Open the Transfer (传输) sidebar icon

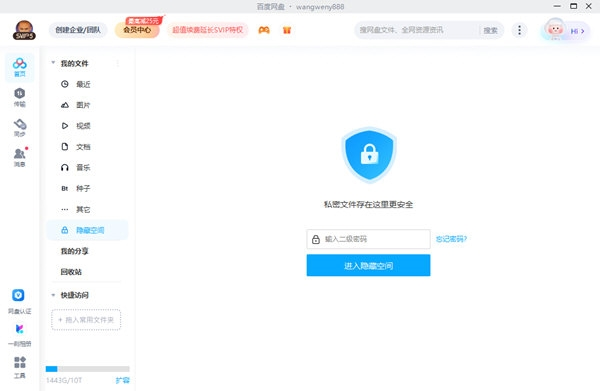pos(20,98)
